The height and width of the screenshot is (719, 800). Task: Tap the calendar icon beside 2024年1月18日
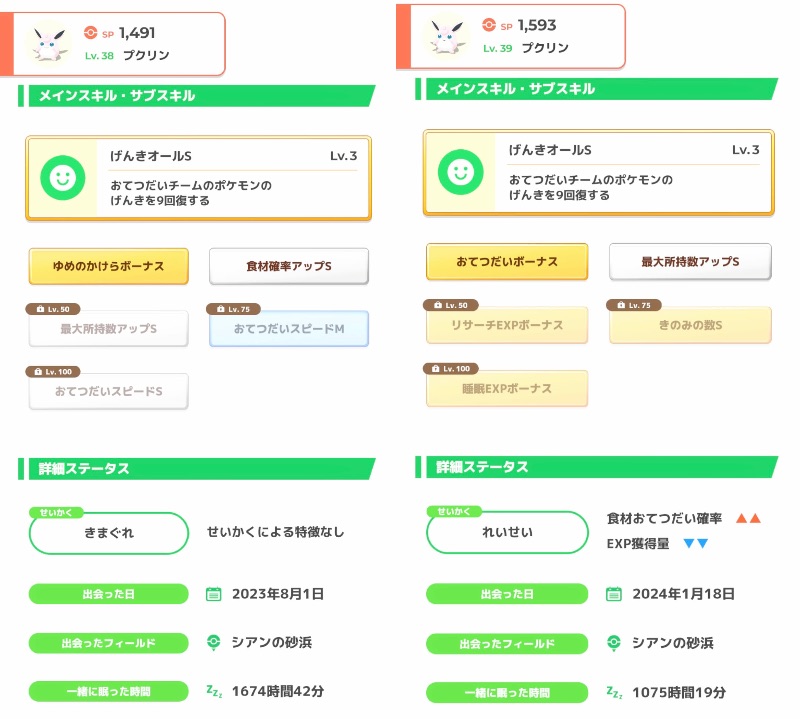tap(614, 594)
